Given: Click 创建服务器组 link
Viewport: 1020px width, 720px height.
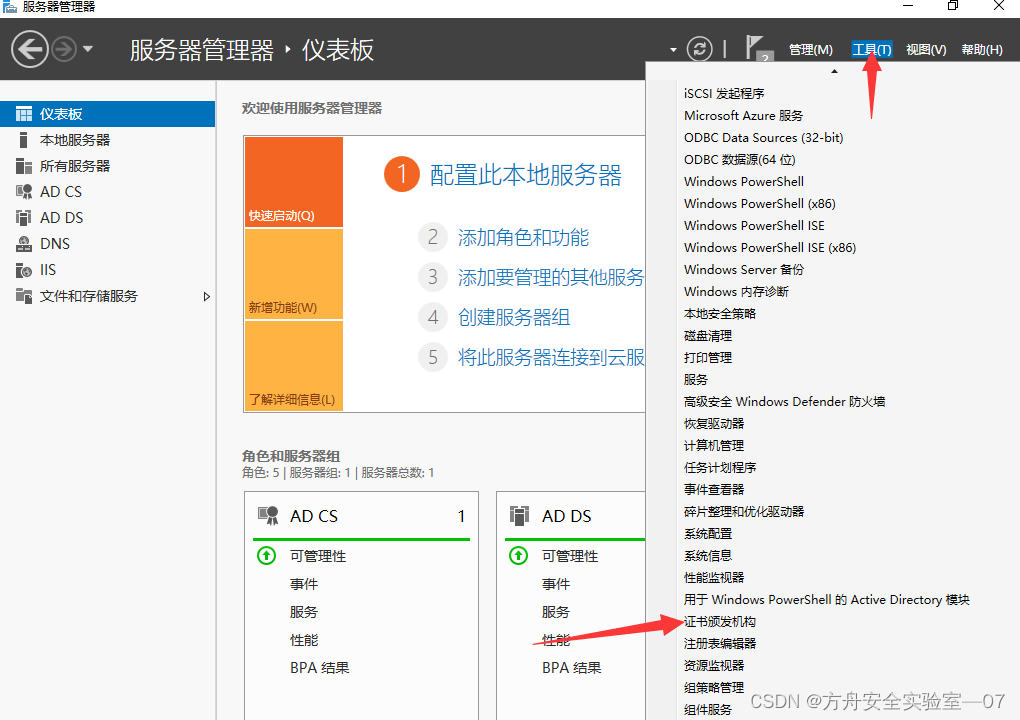Looking at the screenshot, I should tap(514, 317).
